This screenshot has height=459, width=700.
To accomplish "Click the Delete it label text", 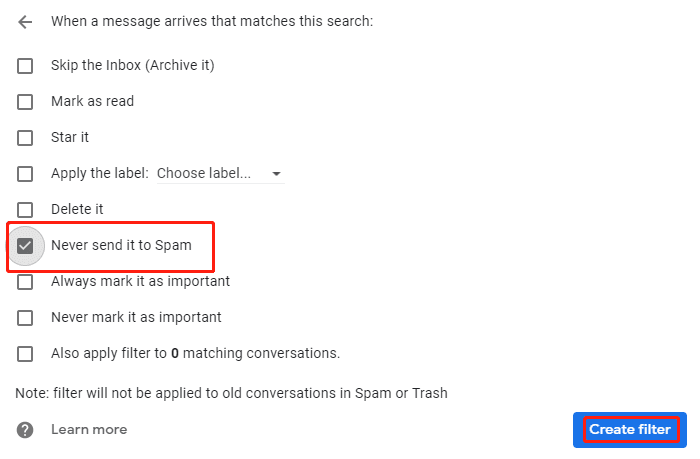I will click(77, 209).
